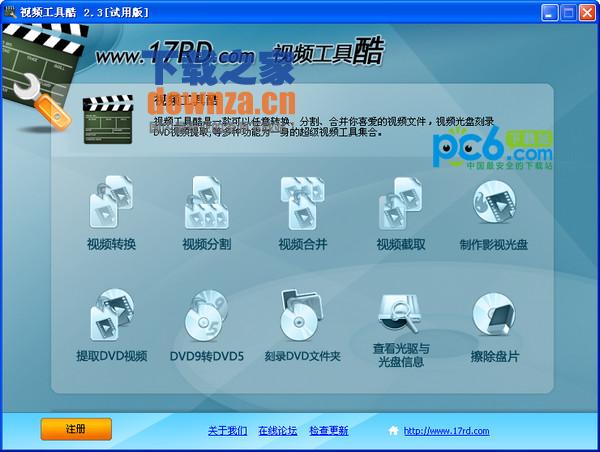
Task: Click the home icon beside the website URL
Action: click(x=393, y=431)
